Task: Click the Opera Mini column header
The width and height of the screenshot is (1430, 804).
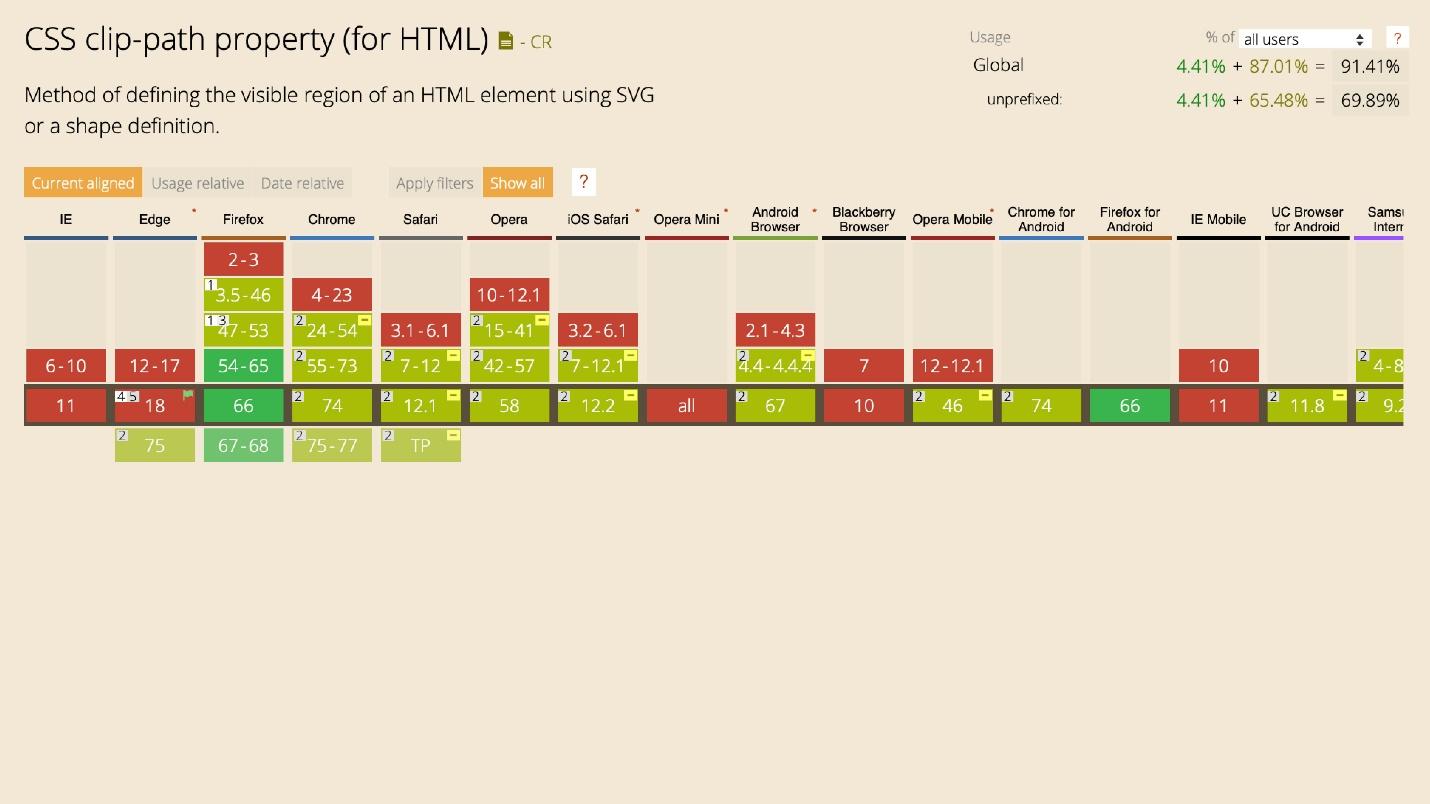Action: coord(687,219)
